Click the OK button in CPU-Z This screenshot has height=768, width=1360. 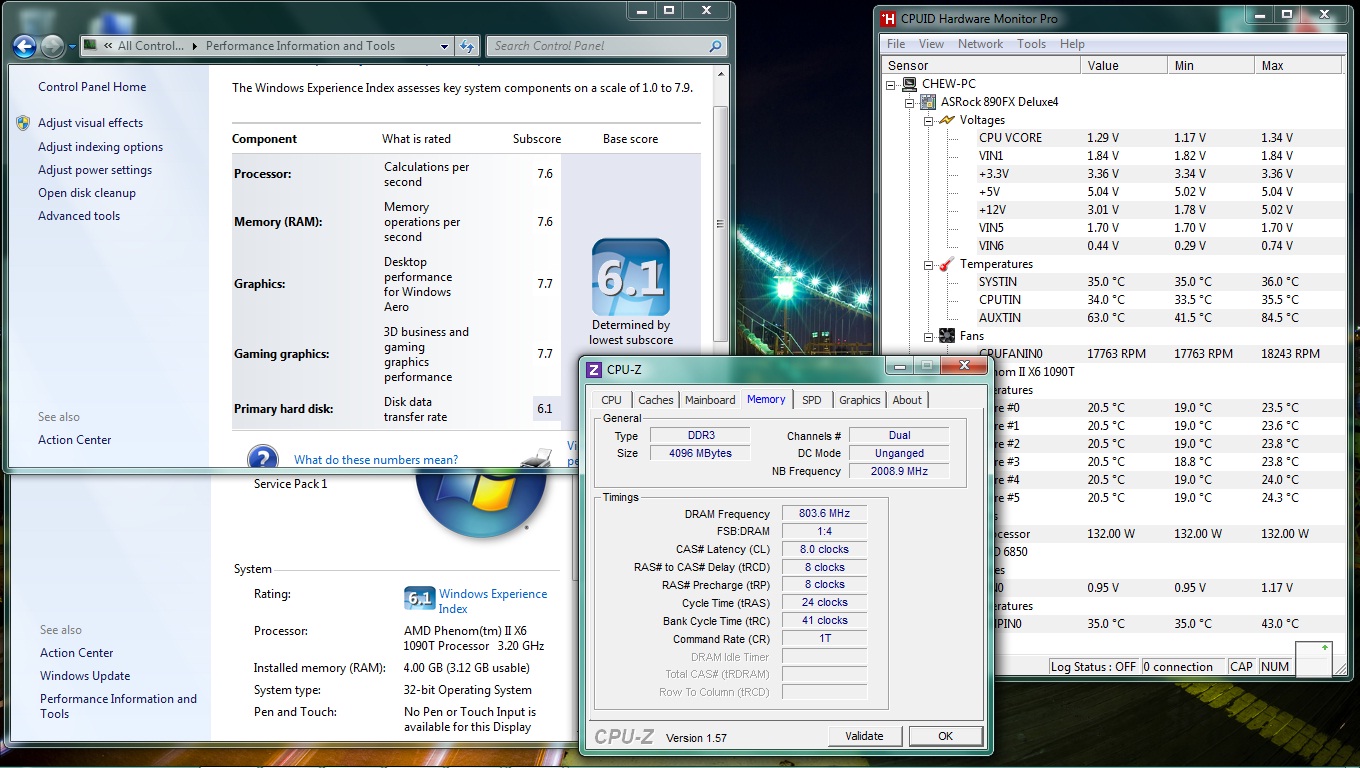(x=945, y=736)
